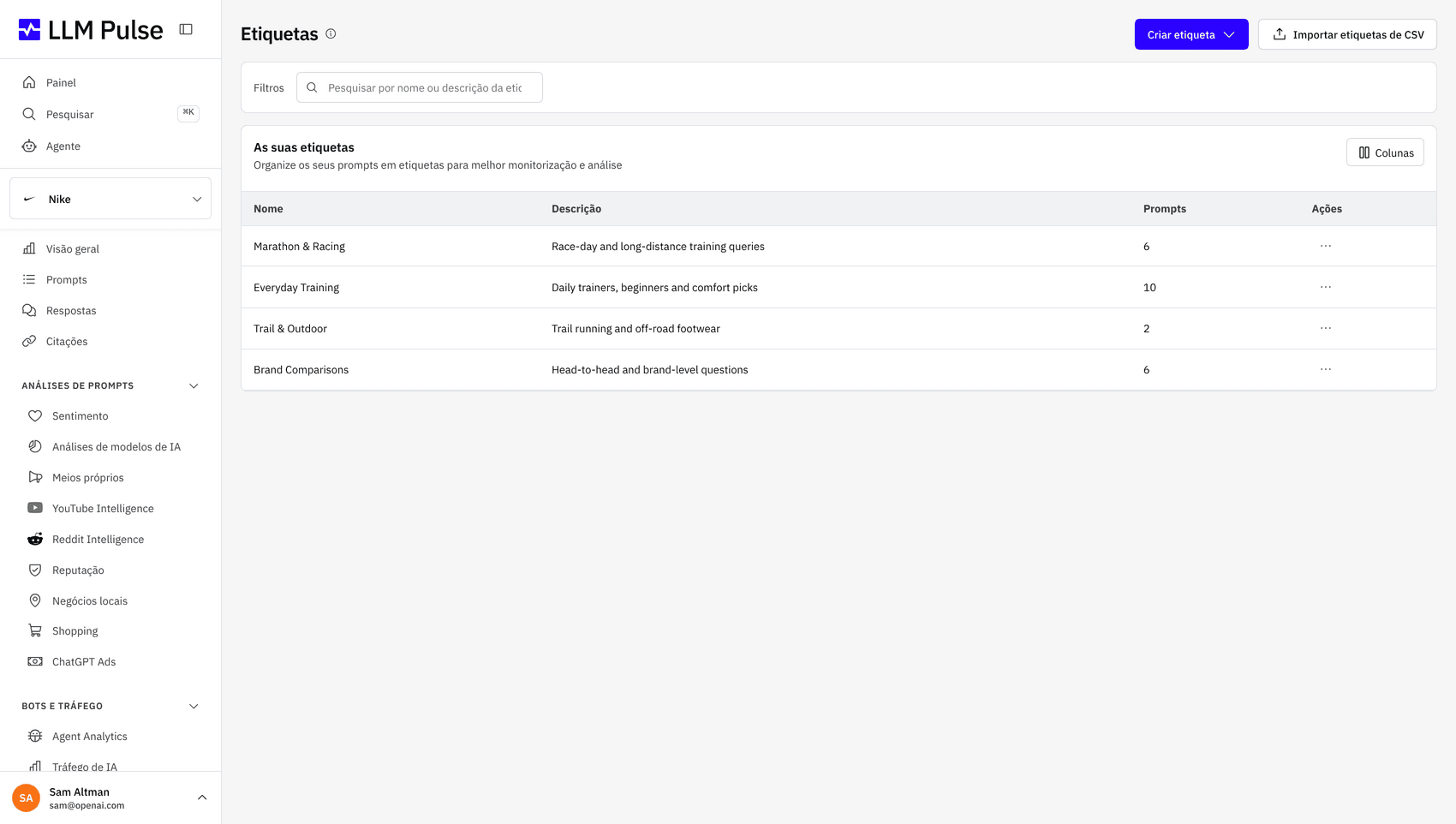
Task: Expand the Criar etiqueta dropdown
Action: pyautogui.click(x=1191, y=34)
